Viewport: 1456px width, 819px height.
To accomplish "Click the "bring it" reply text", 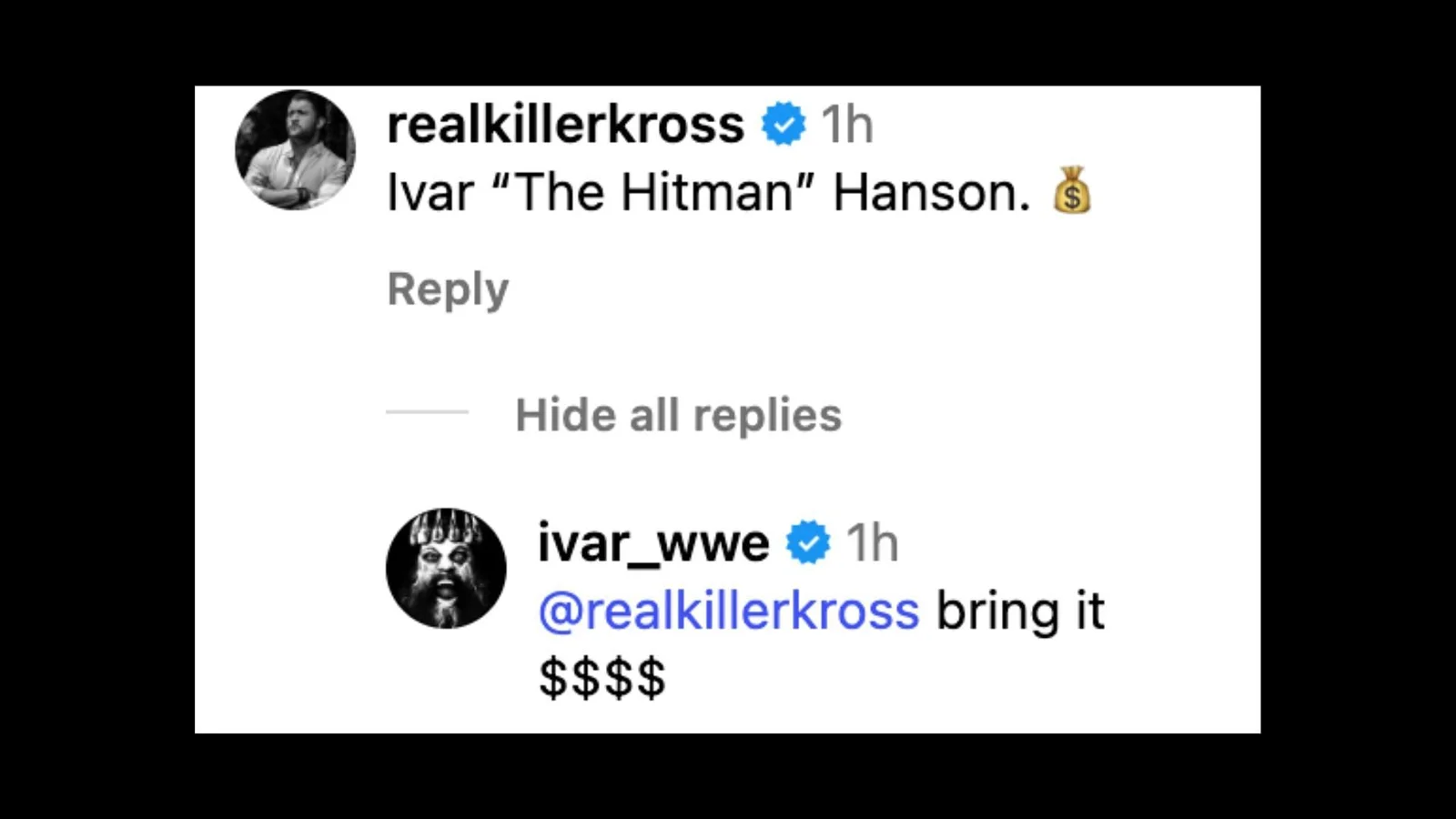I will pyautogui.click(x=1020, y=611).
